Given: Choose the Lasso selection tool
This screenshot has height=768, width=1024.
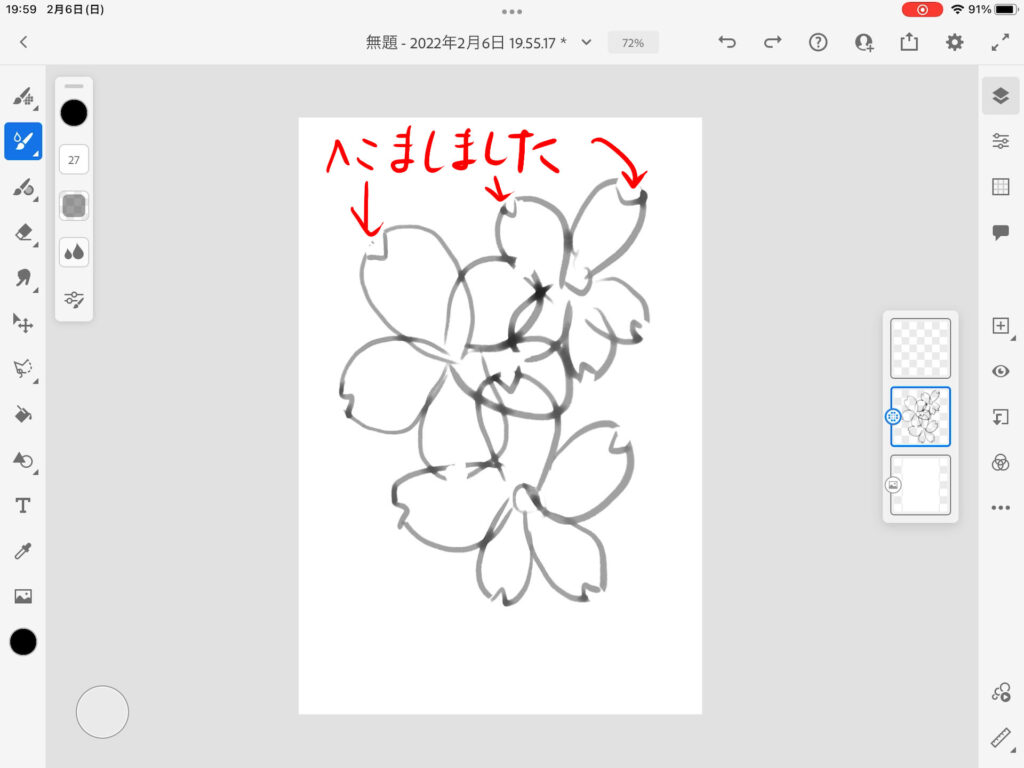Looking at the screenshot, I should 22,369.
